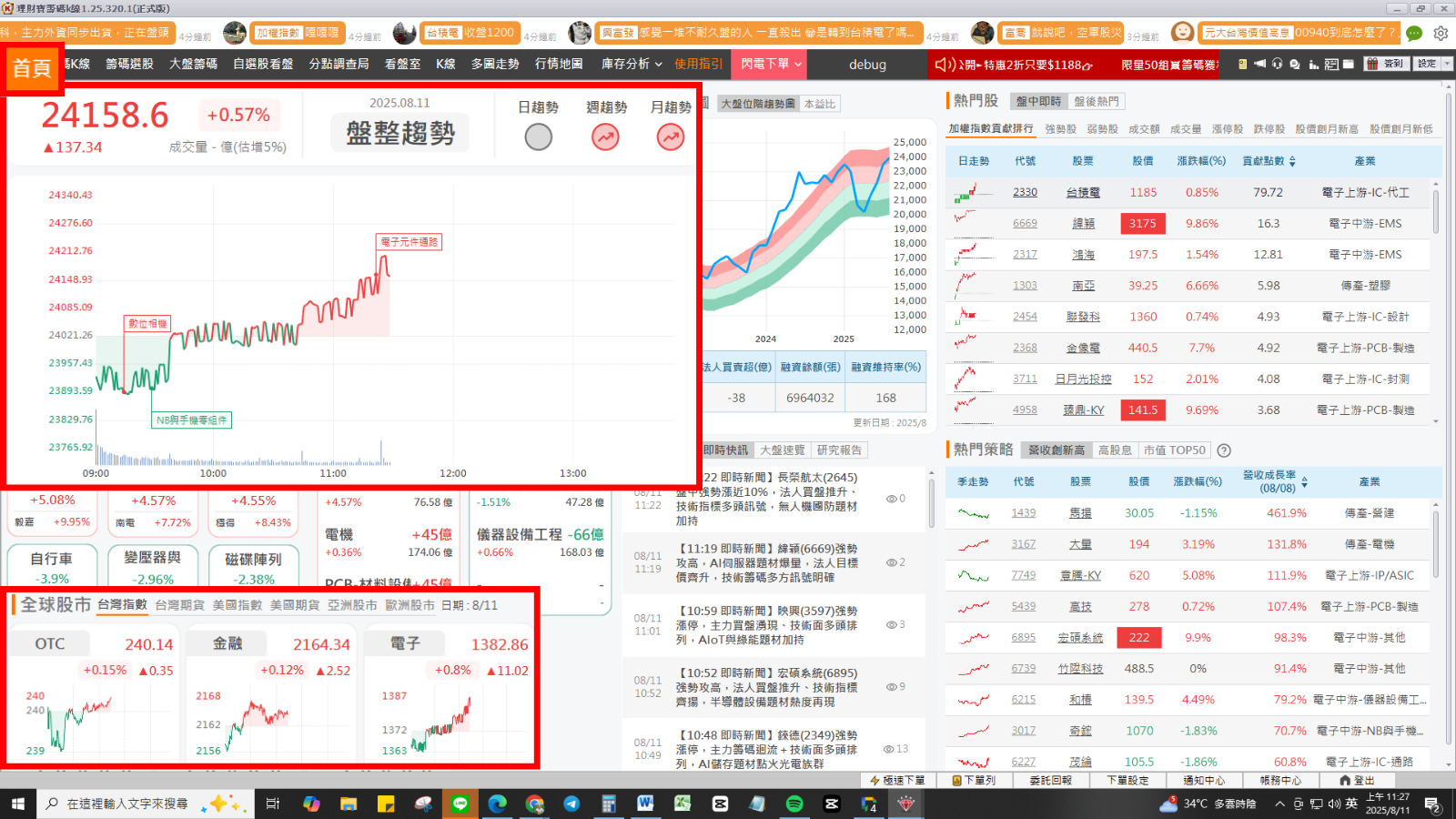Click the 登出 logout button
This screenshot has height=819, width=1456.
pos(1357,781)
